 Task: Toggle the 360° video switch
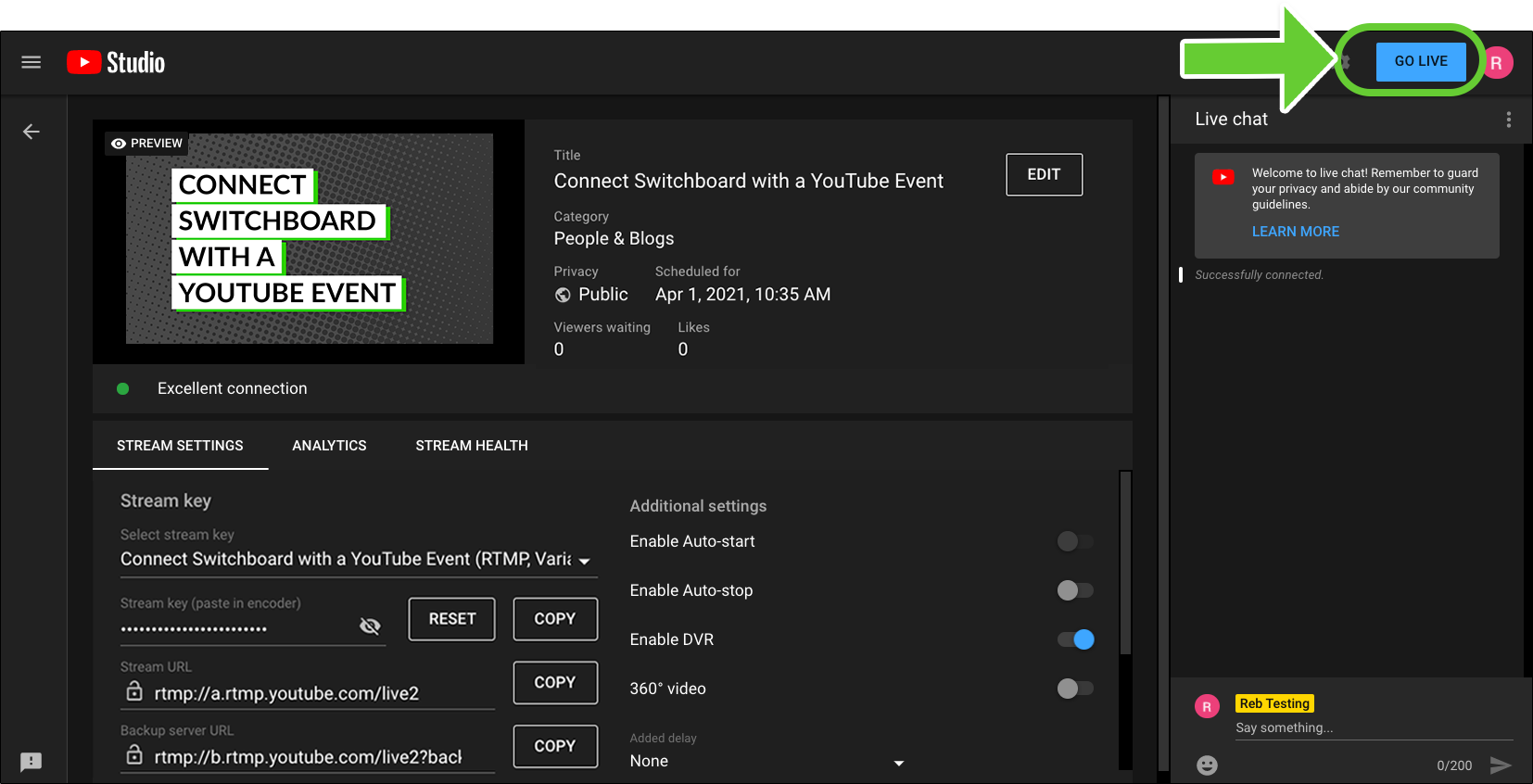[x=1075, y=689]
